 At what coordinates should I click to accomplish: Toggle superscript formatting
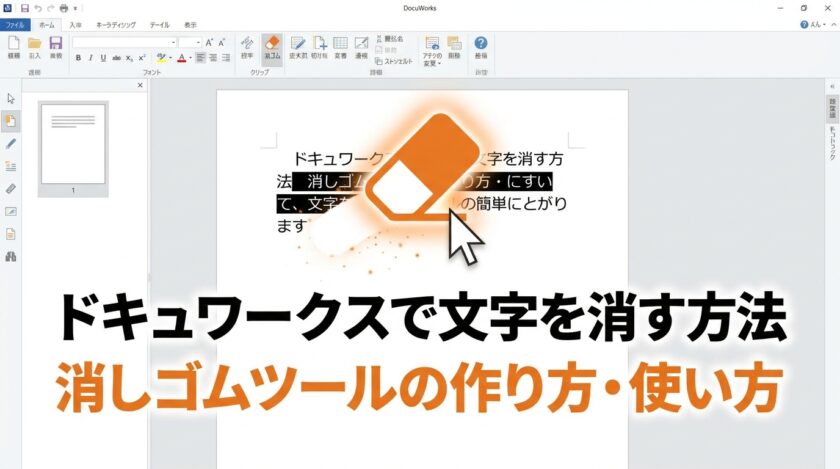tap(142, 58)
